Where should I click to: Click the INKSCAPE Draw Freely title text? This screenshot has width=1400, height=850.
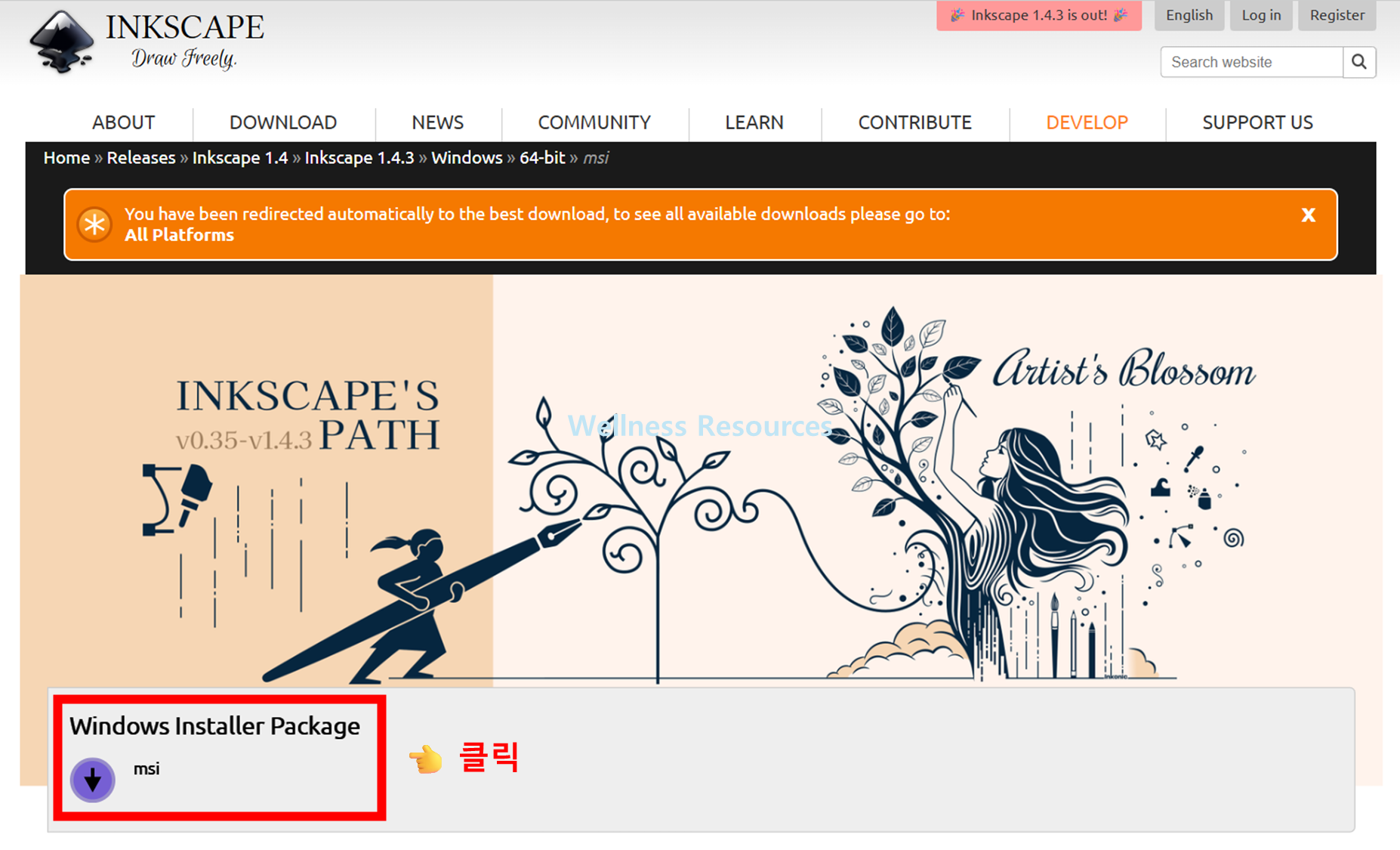tap(185, 42)
